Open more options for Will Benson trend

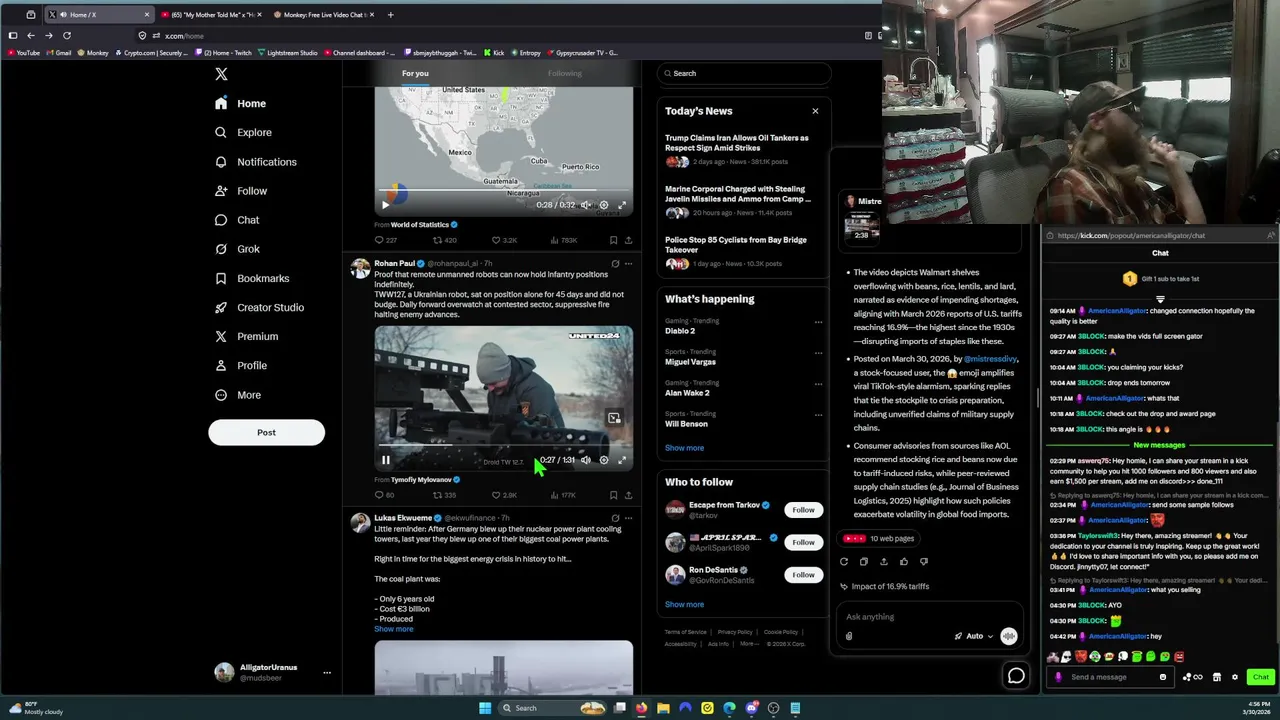pyautogui.click(x=818, y=415)
